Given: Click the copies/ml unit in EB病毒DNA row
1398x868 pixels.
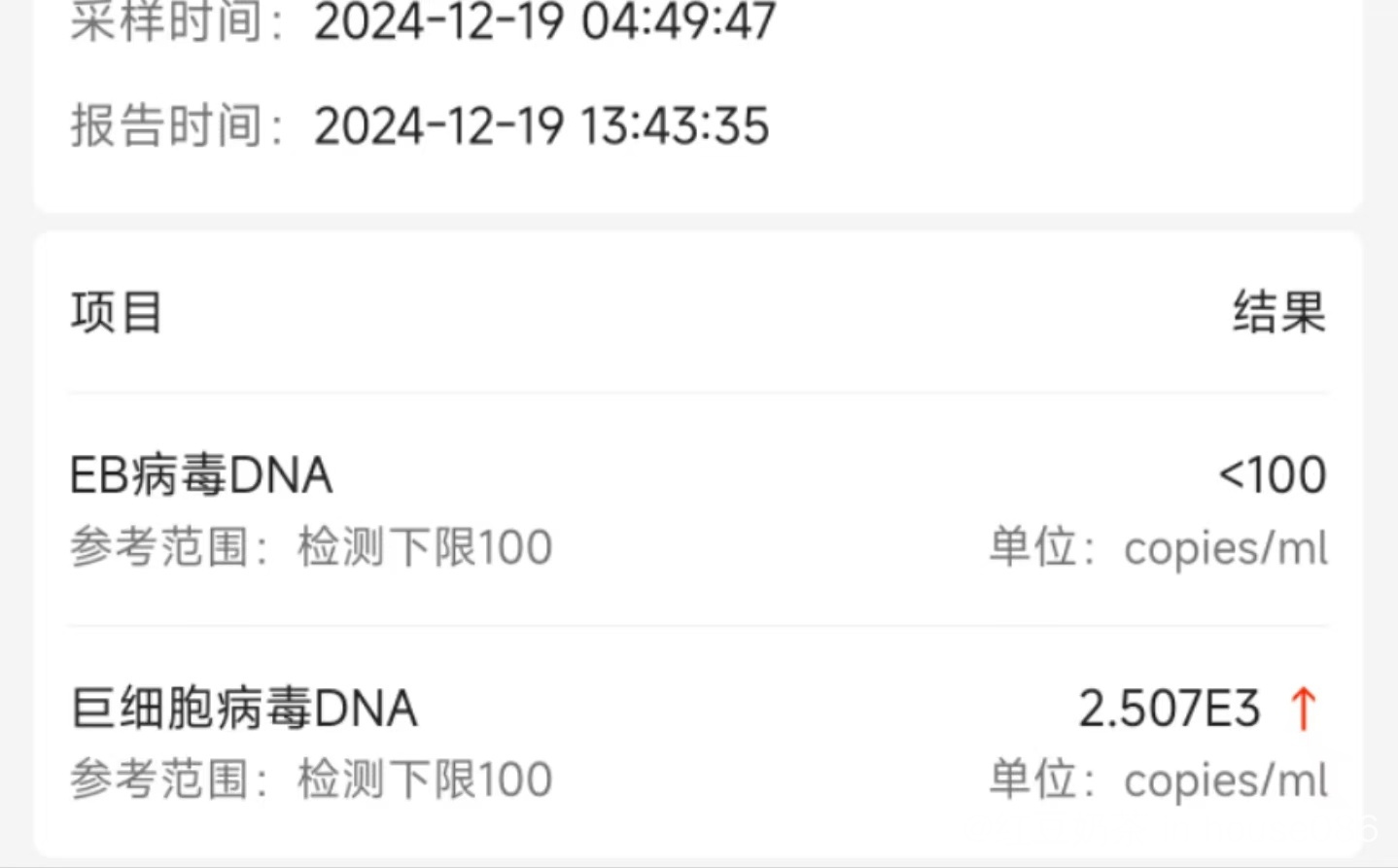Looking at the screenshot, I should [x=1225, y=548].
